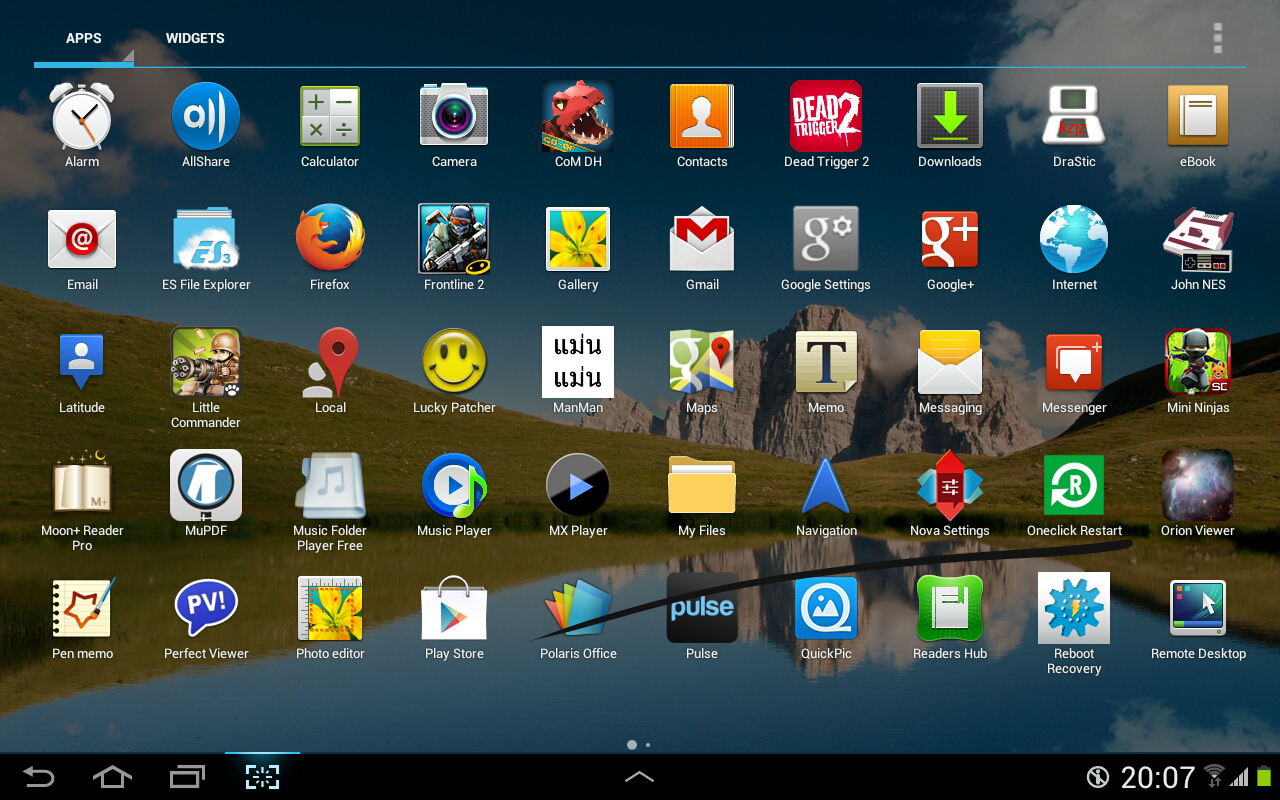The width and height of the screenshot is (1280, 800).
Task: Open the Orion Viewer app
Action: [x=1198, y=485]
